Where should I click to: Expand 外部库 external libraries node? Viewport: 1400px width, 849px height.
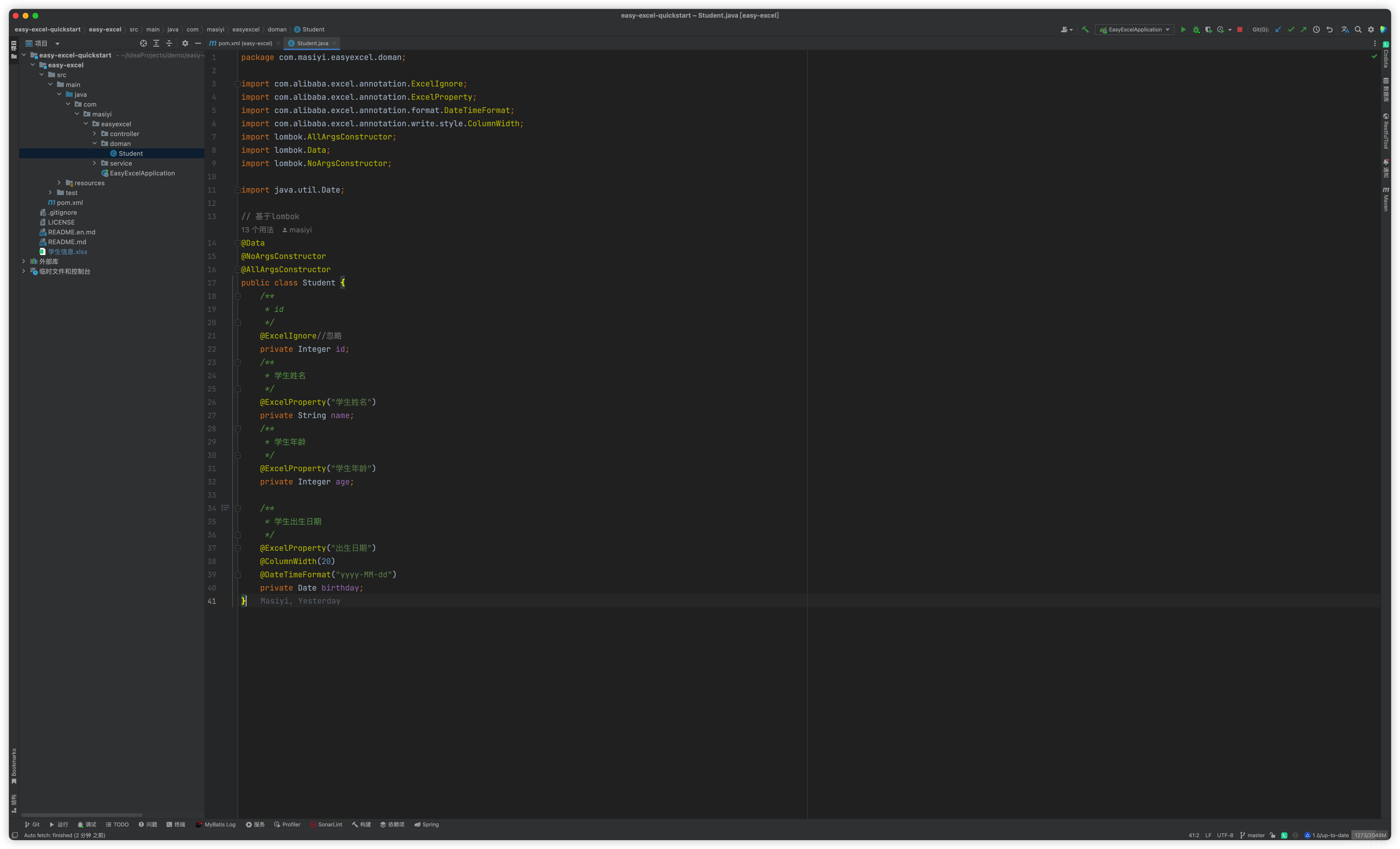pyautogui.click(x=24, y=261)
